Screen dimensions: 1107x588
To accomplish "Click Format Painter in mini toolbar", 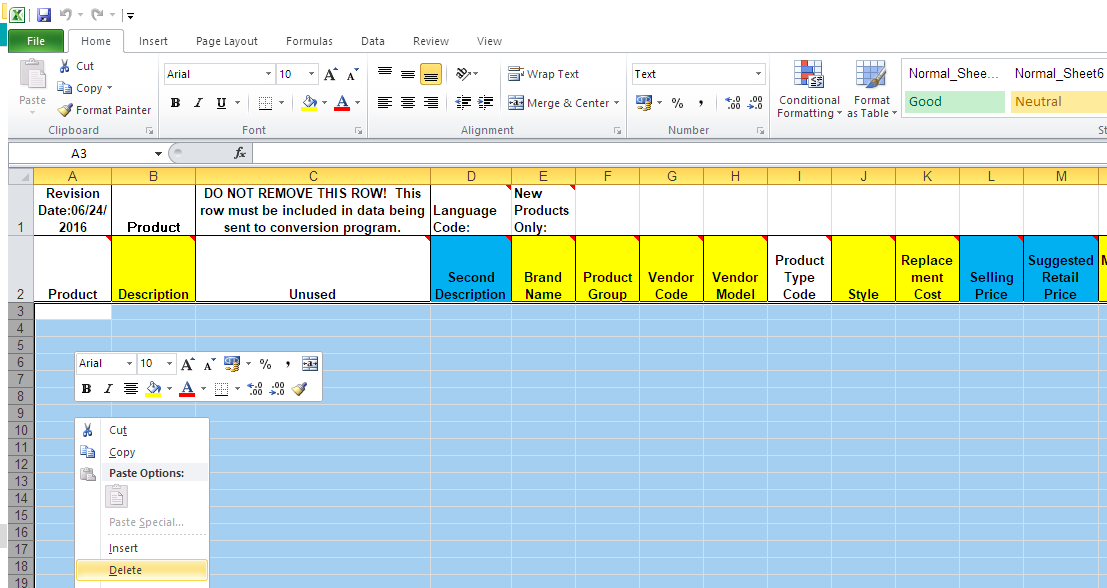I will click(299, 388).
